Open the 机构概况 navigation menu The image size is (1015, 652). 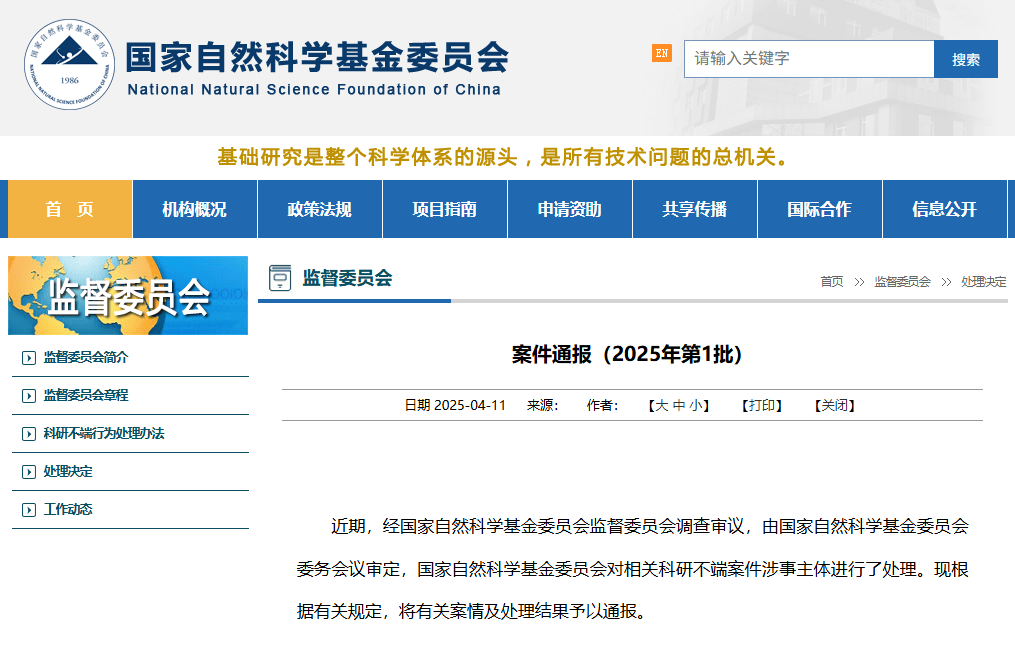195,209
